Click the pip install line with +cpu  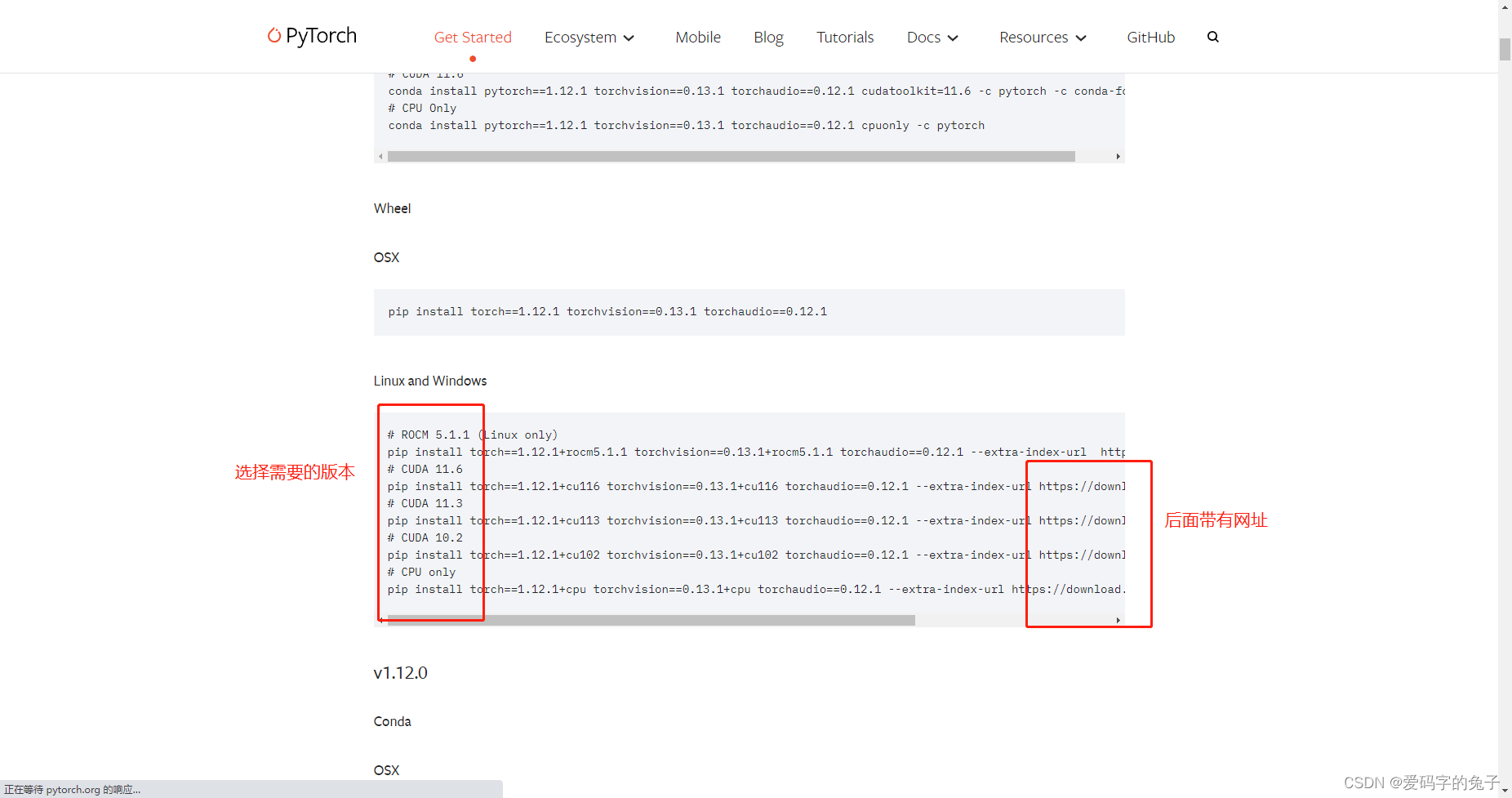(756, 589)
